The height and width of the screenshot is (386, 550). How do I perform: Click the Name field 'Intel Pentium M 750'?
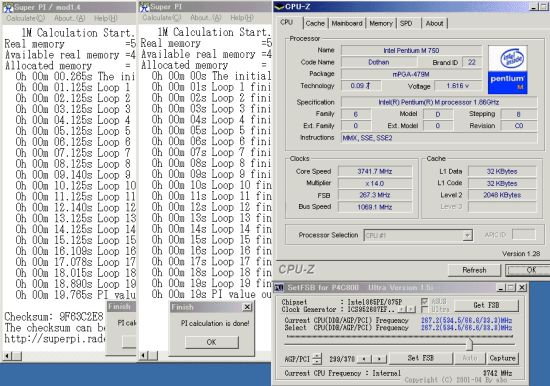pos(411,51)
